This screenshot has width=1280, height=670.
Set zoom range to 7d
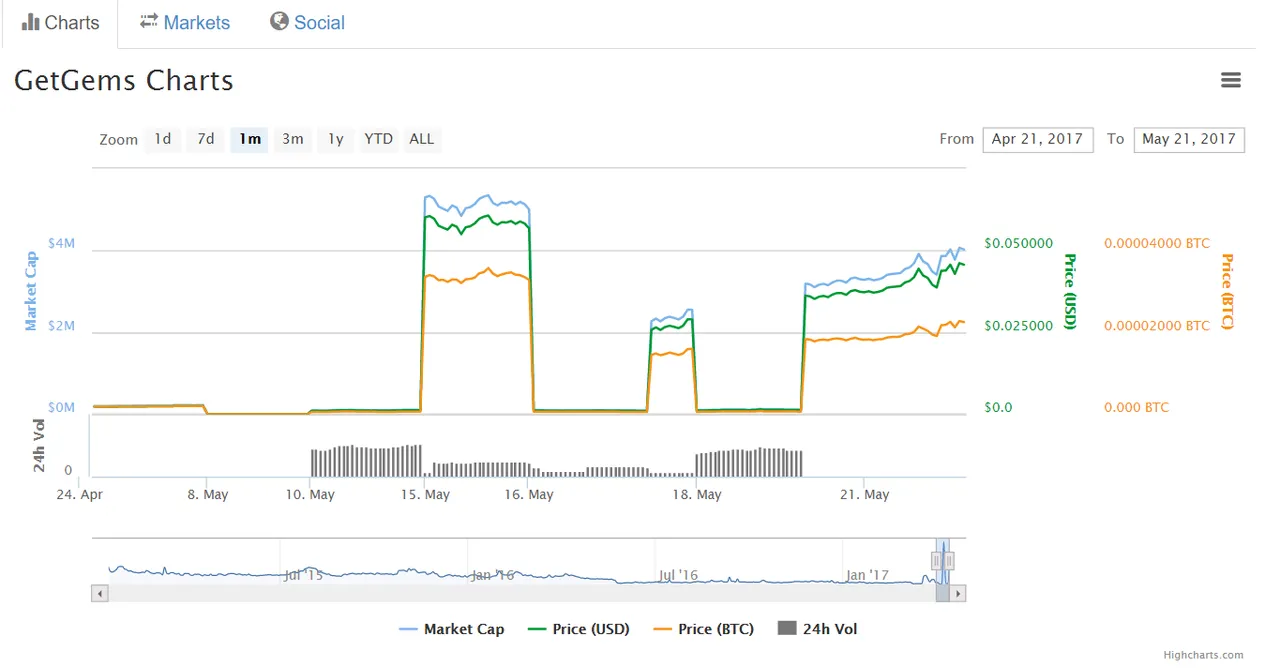(x=206, y=139)
